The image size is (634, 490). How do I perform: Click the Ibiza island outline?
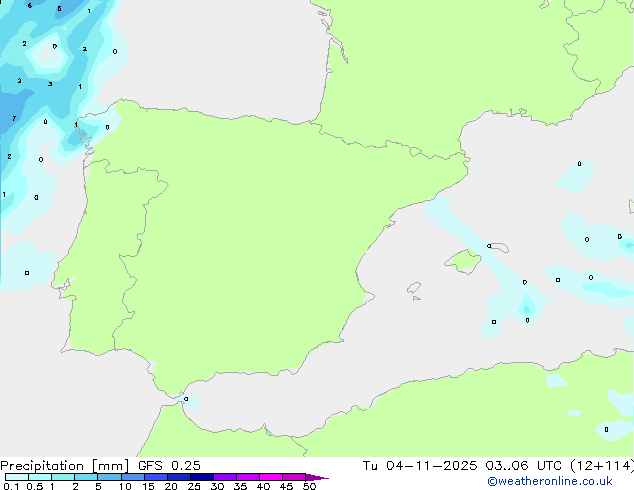pyautogui.click(x=414, y=288)
